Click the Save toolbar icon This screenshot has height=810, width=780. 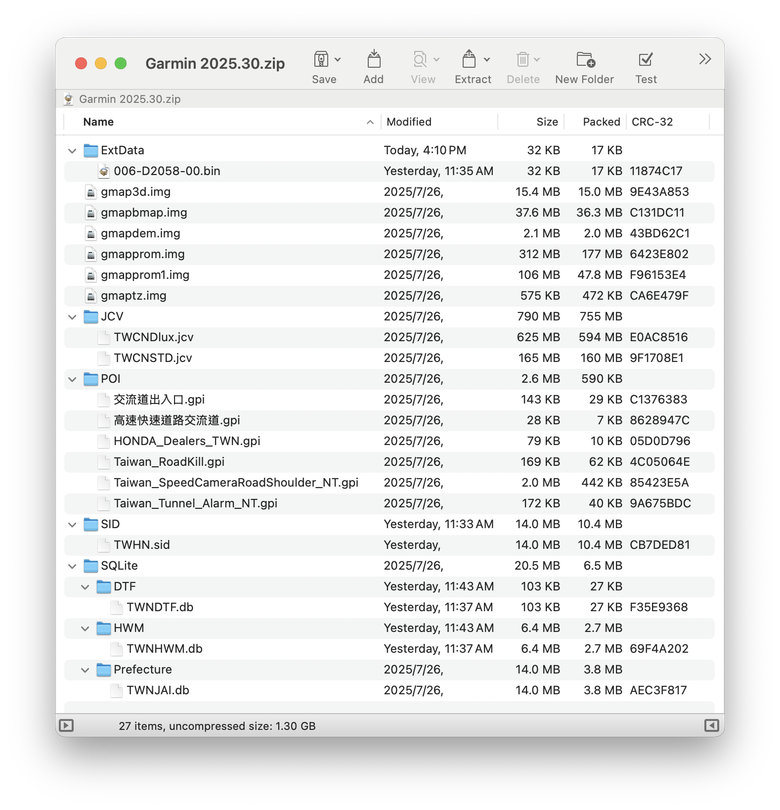point(321,59)
